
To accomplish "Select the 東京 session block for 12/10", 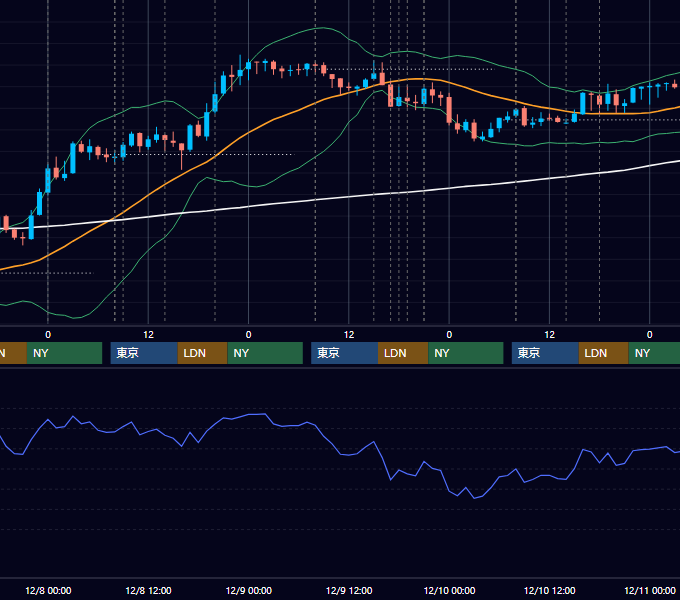I will pos(545,353).
